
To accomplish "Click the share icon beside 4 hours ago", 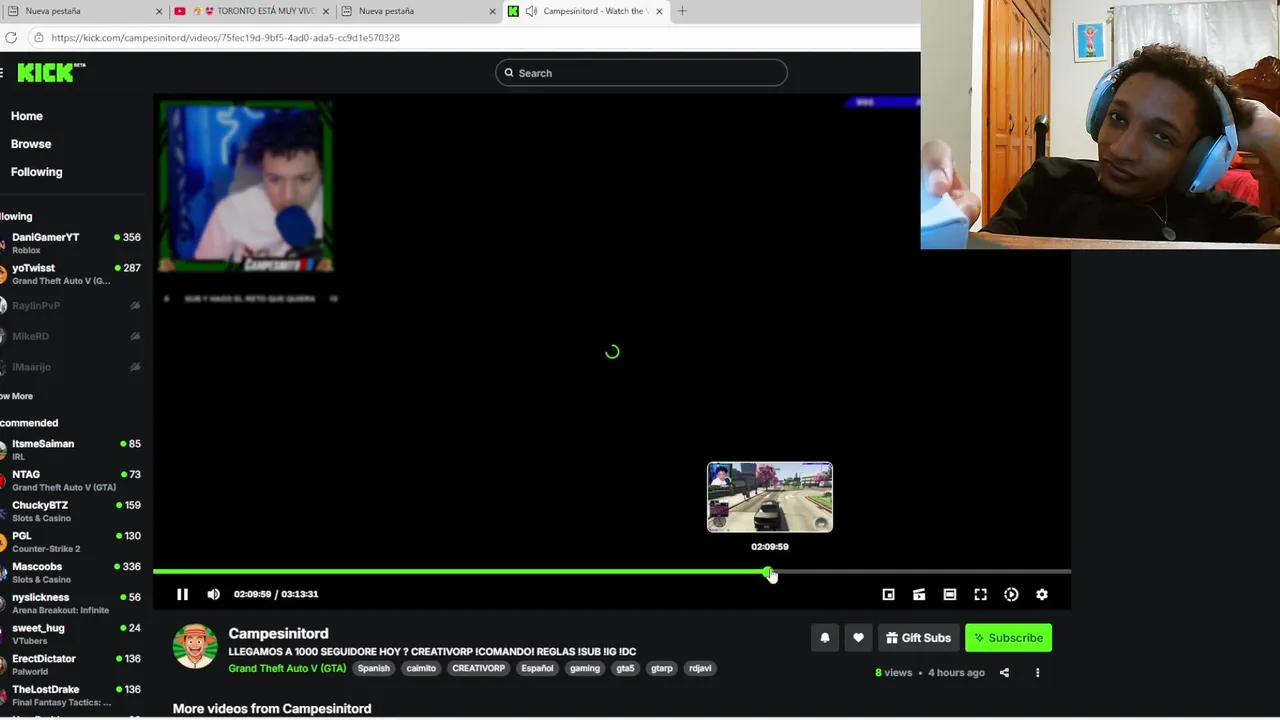I will [1004, 673].
